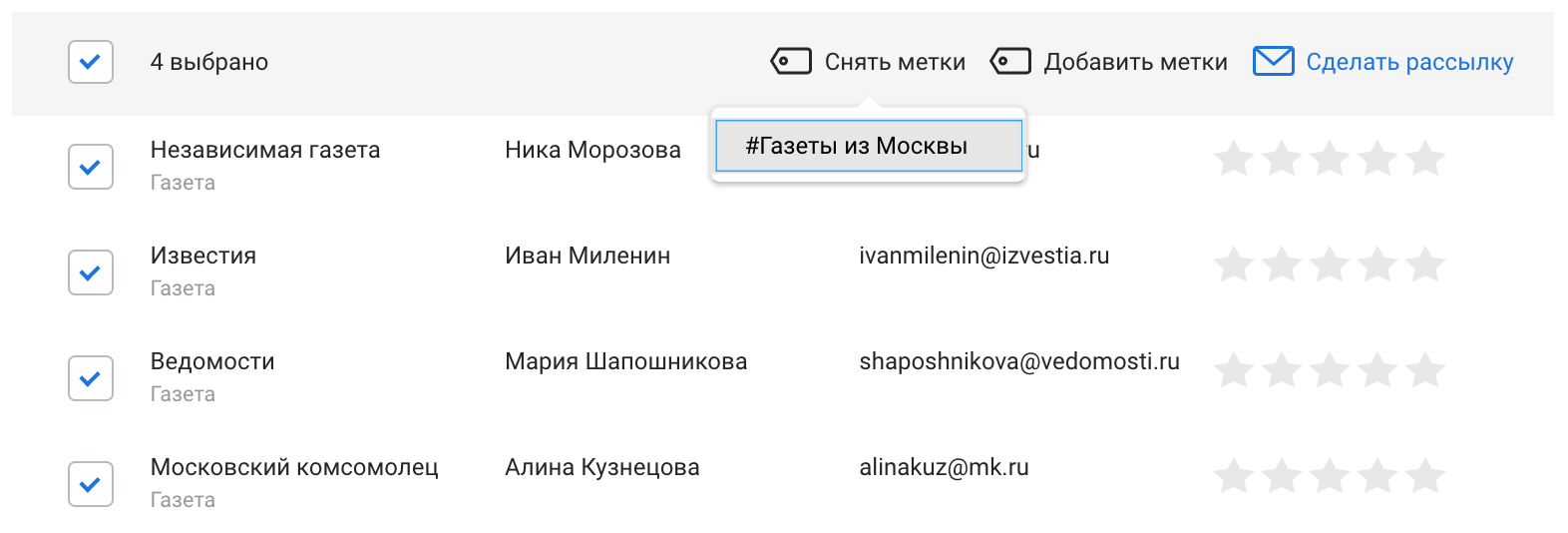
Task: Toggle the select-all checkbox in header
Action: [90, 62]
